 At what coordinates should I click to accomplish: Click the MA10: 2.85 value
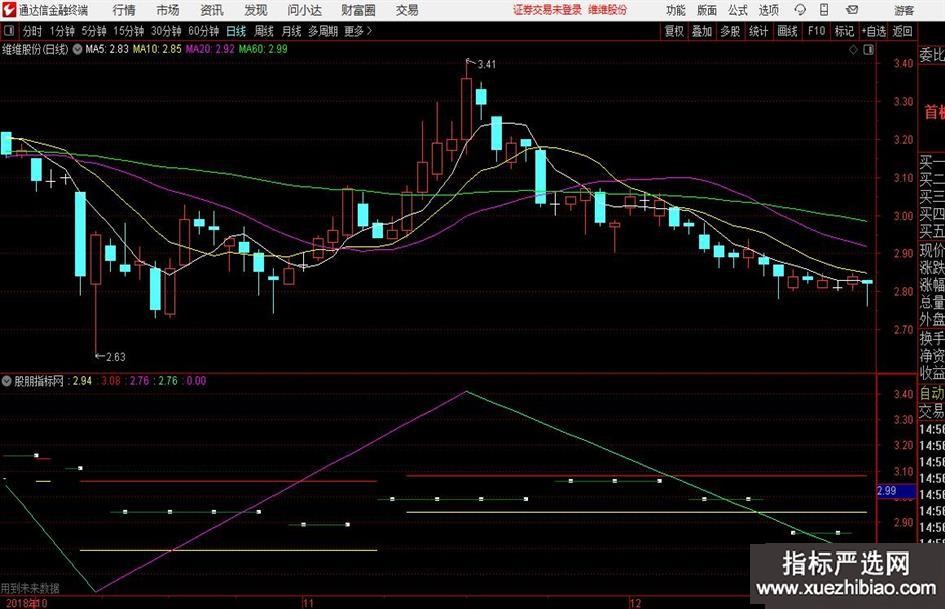coord(157,49)
